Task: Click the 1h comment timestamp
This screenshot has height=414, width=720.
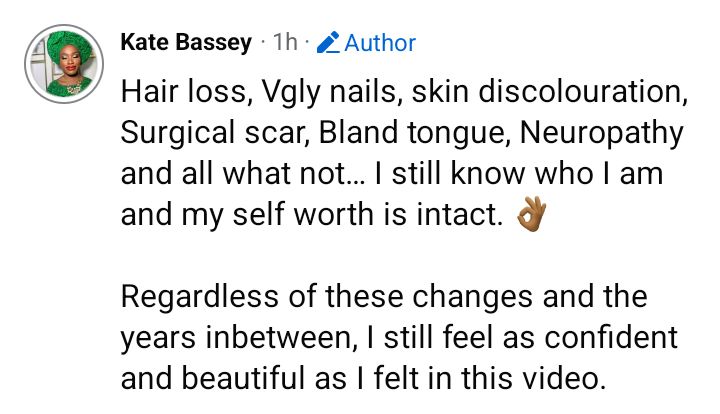Action: pyautogui.click(x=286, y=42)
